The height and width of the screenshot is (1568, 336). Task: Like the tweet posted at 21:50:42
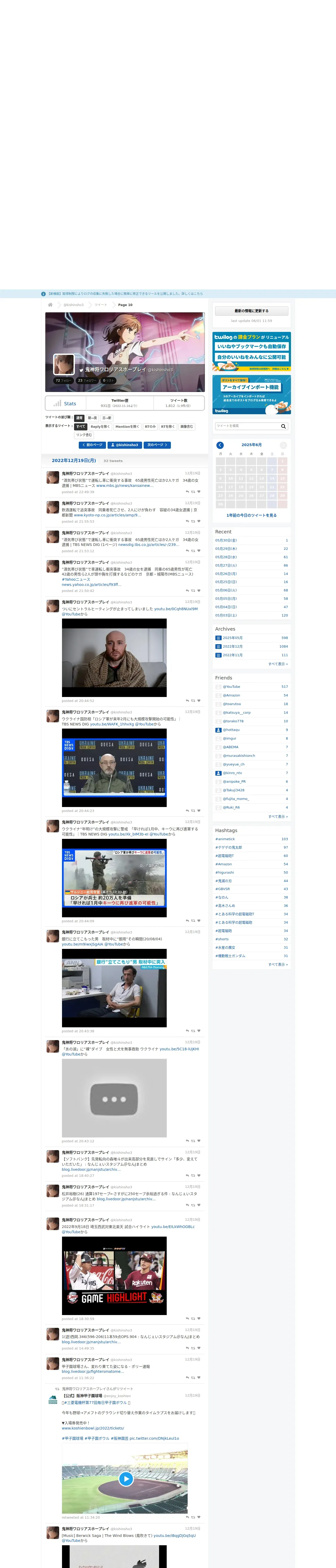coord(199,590)
